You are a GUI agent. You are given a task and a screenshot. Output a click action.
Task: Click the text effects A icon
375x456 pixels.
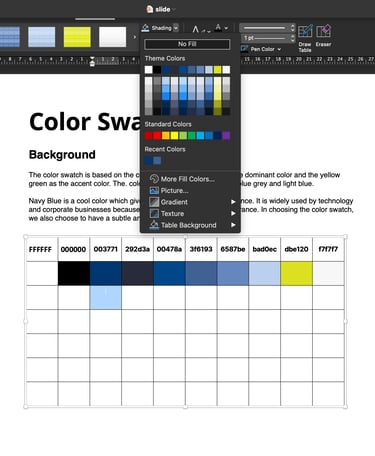click(196, 29)
